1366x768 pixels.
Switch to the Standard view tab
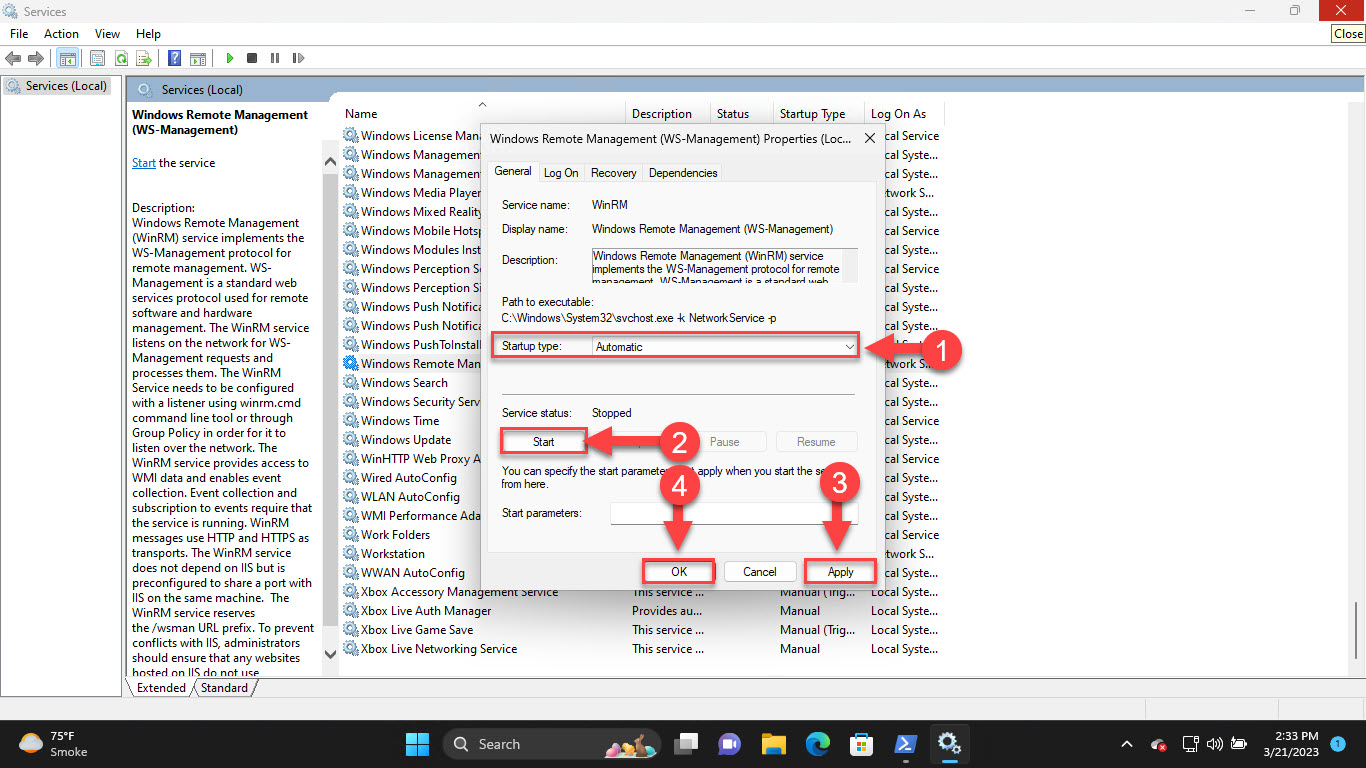coord(224,687)
